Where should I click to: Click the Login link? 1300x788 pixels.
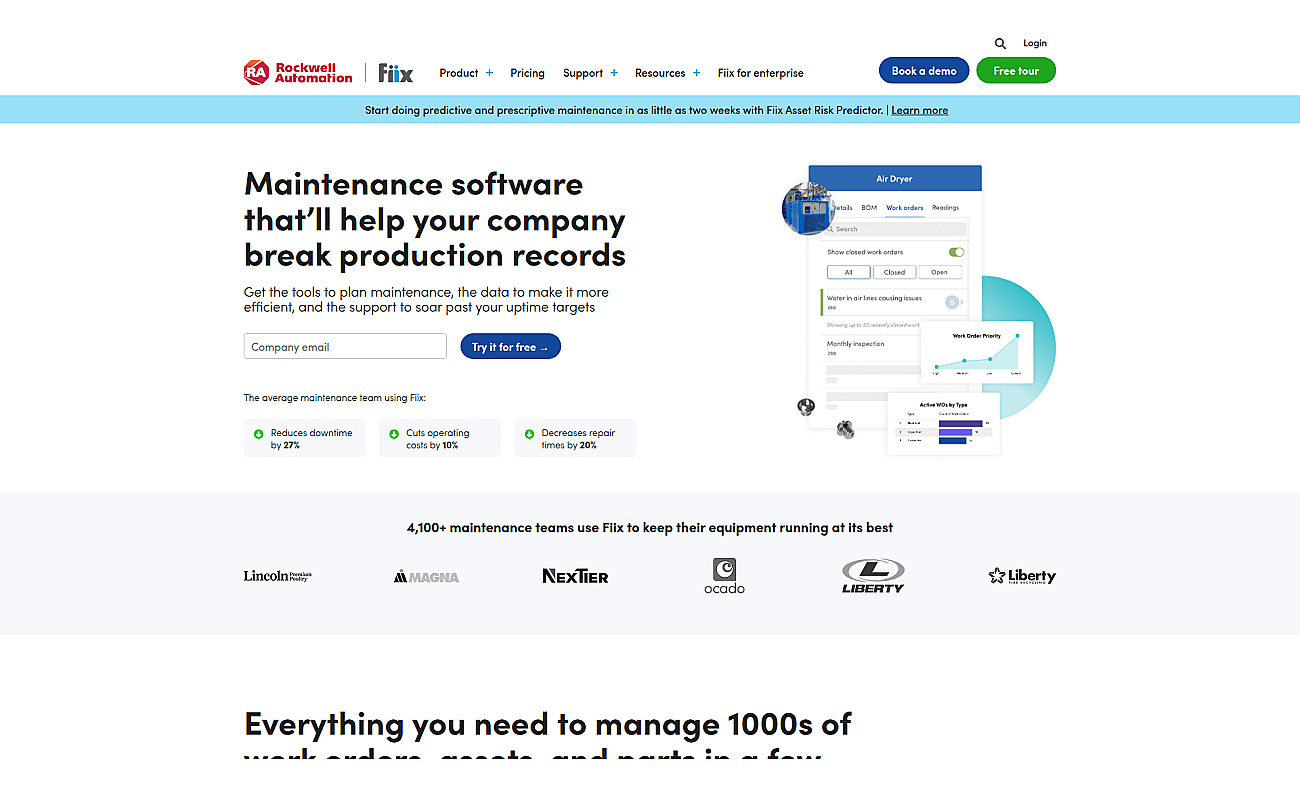(1035, 43)
